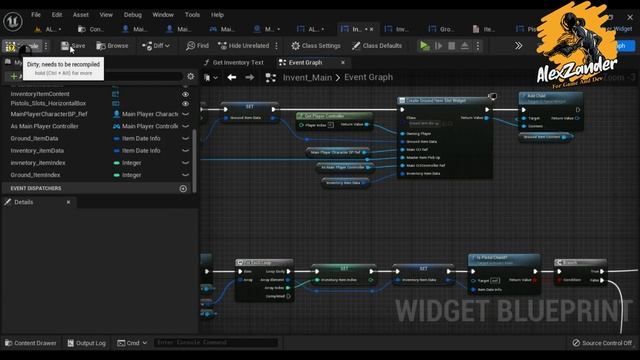Open the File menu

(x=36, y=15)
